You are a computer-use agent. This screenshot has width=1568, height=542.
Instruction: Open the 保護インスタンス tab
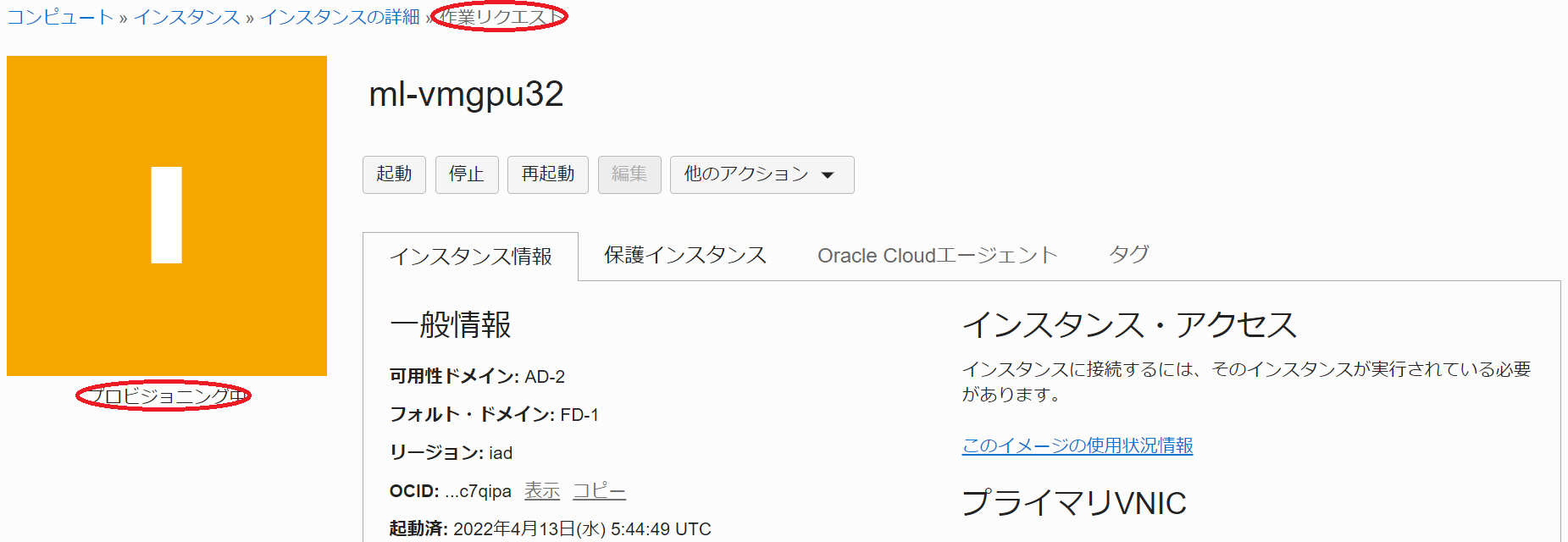[x=684, y=256]
